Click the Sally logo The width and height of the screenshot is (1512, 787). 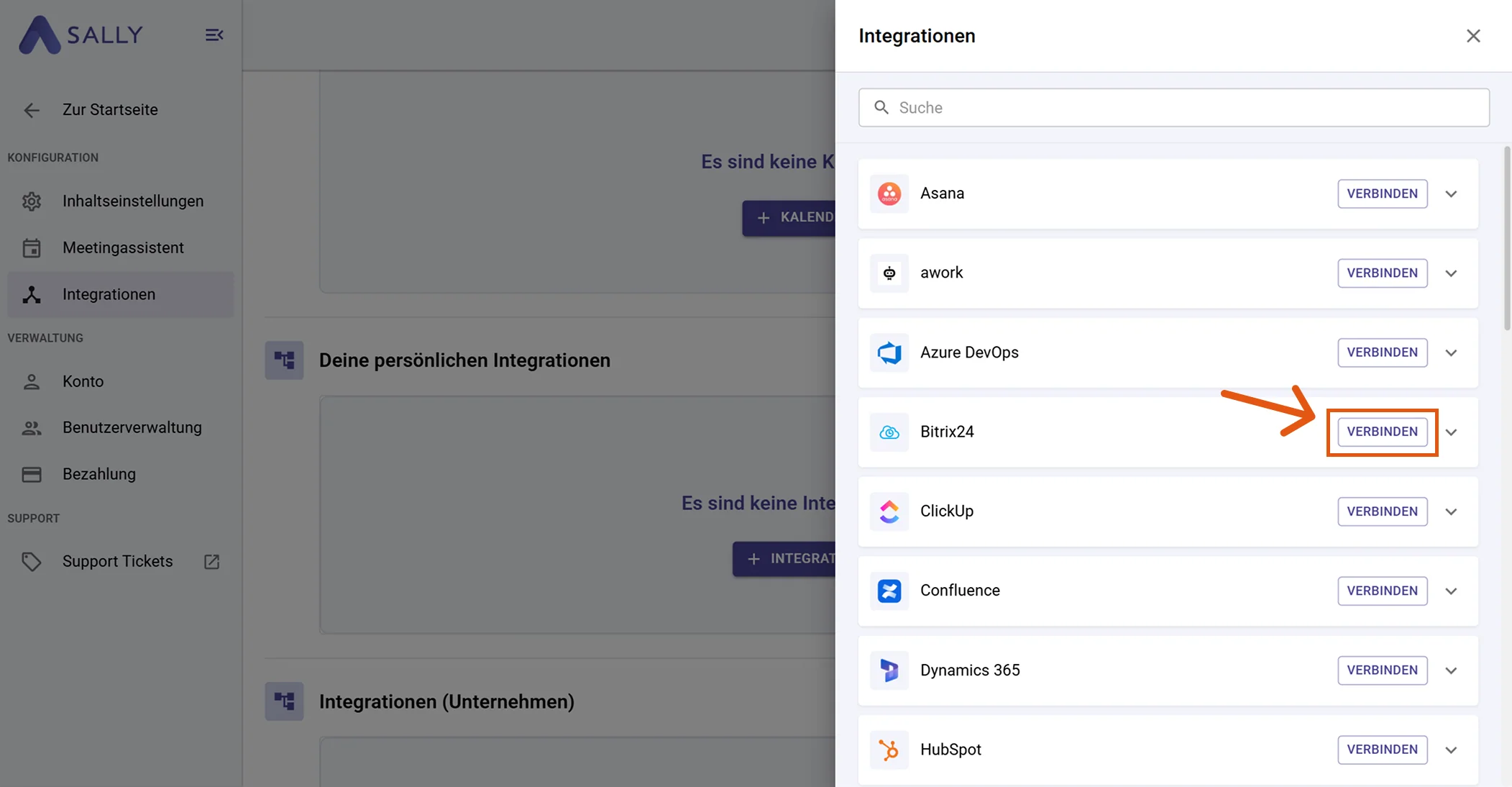(81, 35)
